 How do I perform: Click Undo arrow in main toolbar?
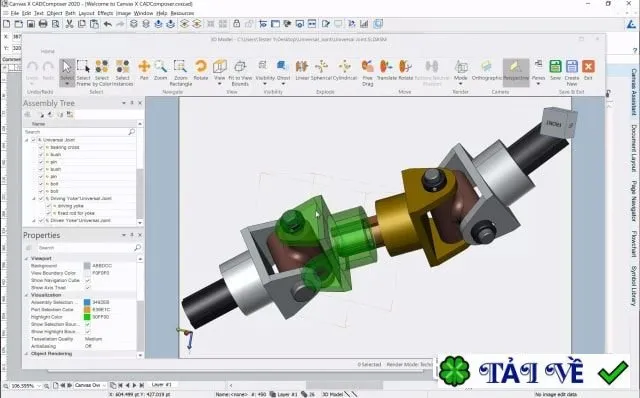point(108,24)
